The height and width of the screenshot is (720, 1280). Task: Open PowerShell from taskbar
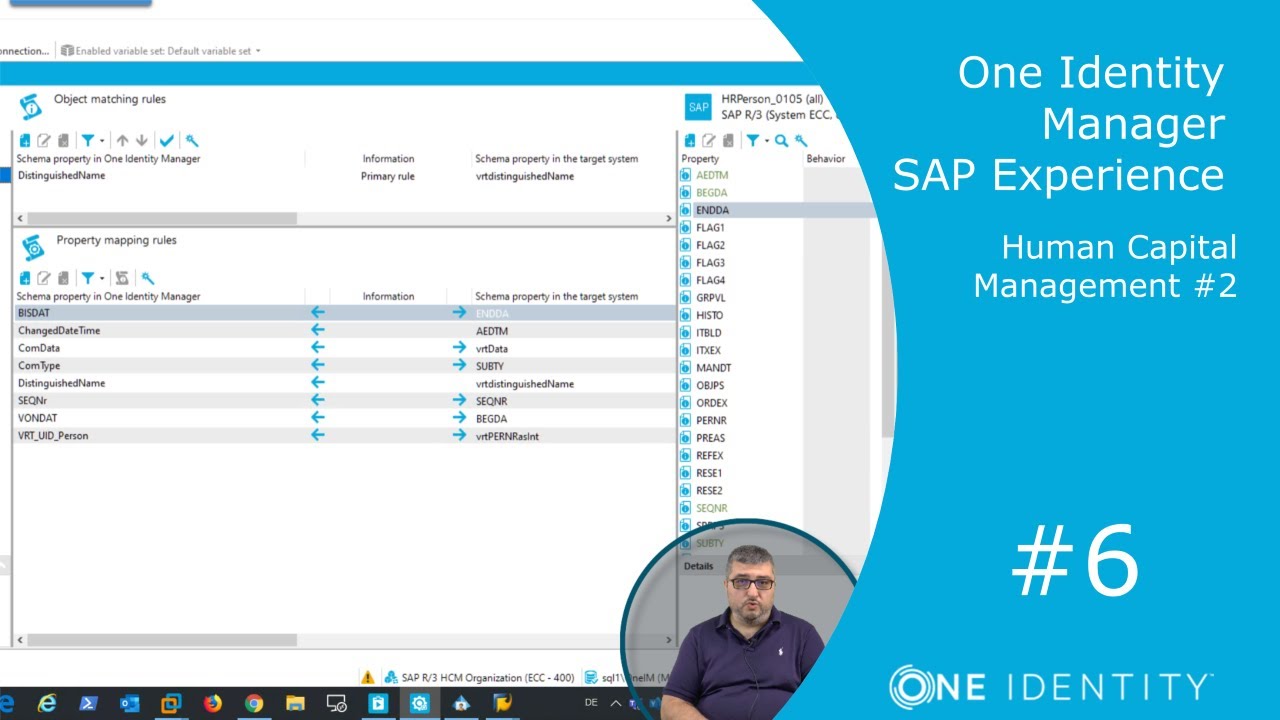pos(88,704)
